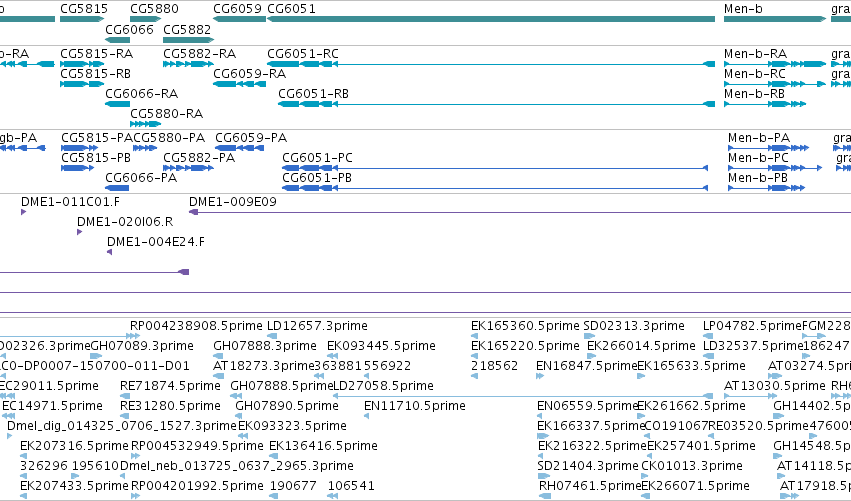
Task: Click the CG5882-RA transcript
Action: pos(189,64)
